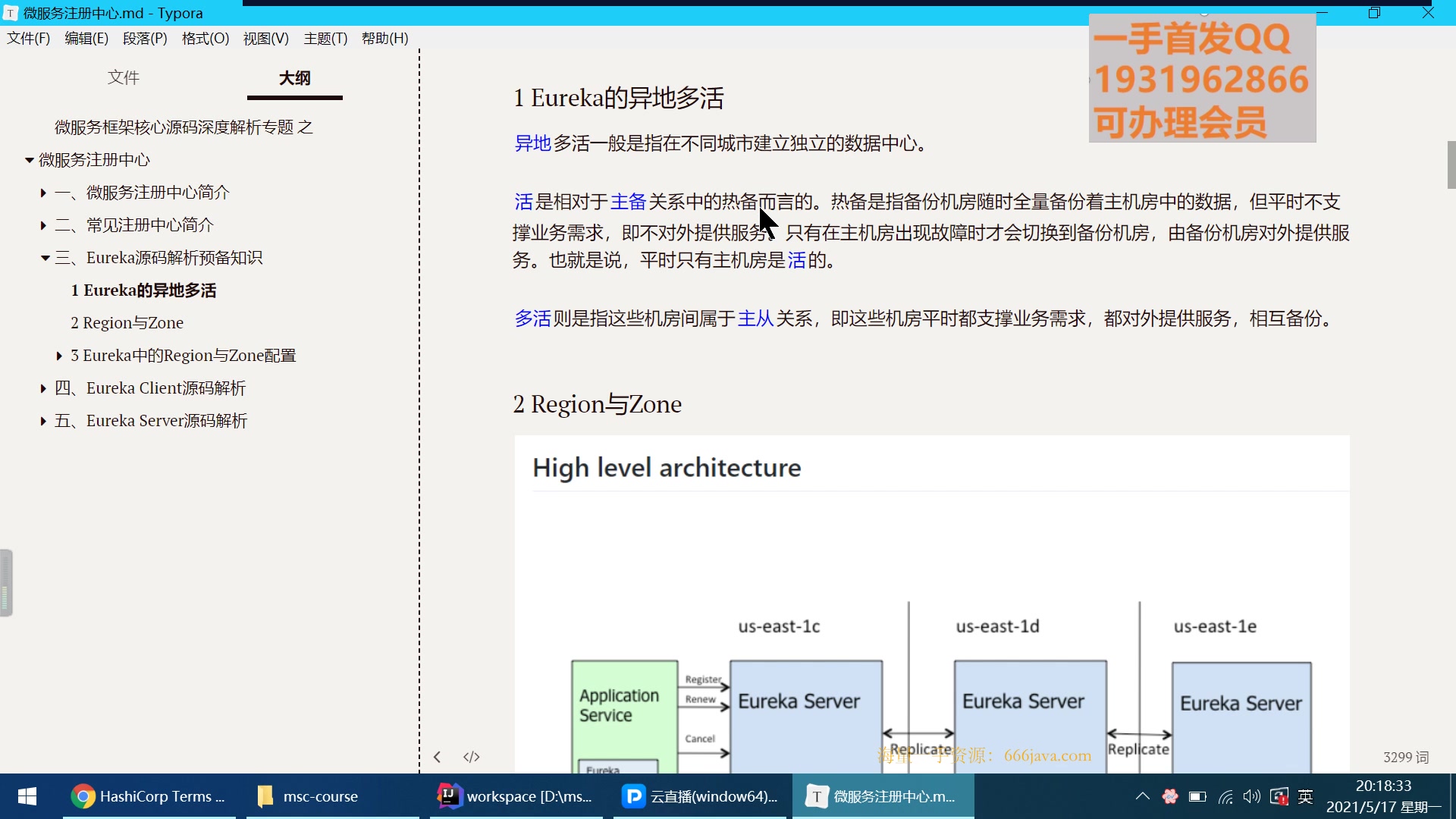This screenshot has height=819, width=1456.
Task: Switch to the 文件 sidebar tab
Action: (124, 77)
